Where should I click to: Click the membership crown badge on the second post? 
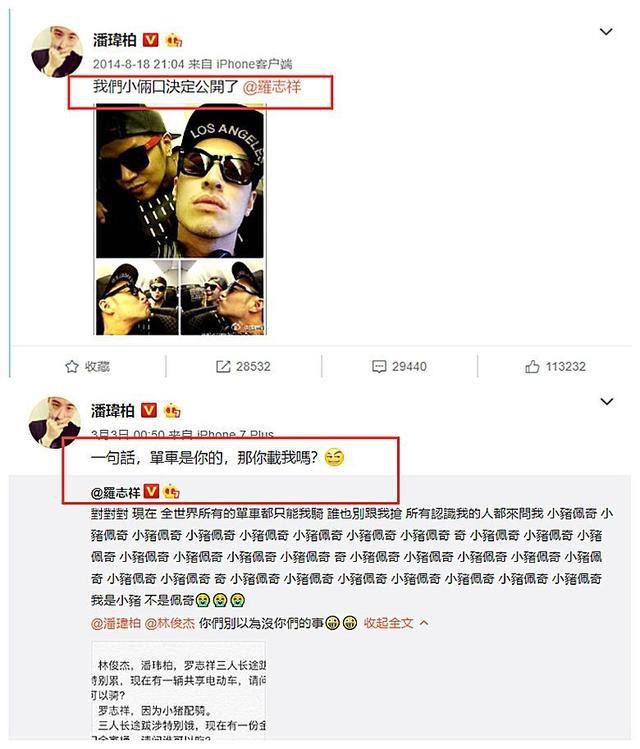(172, 410)
